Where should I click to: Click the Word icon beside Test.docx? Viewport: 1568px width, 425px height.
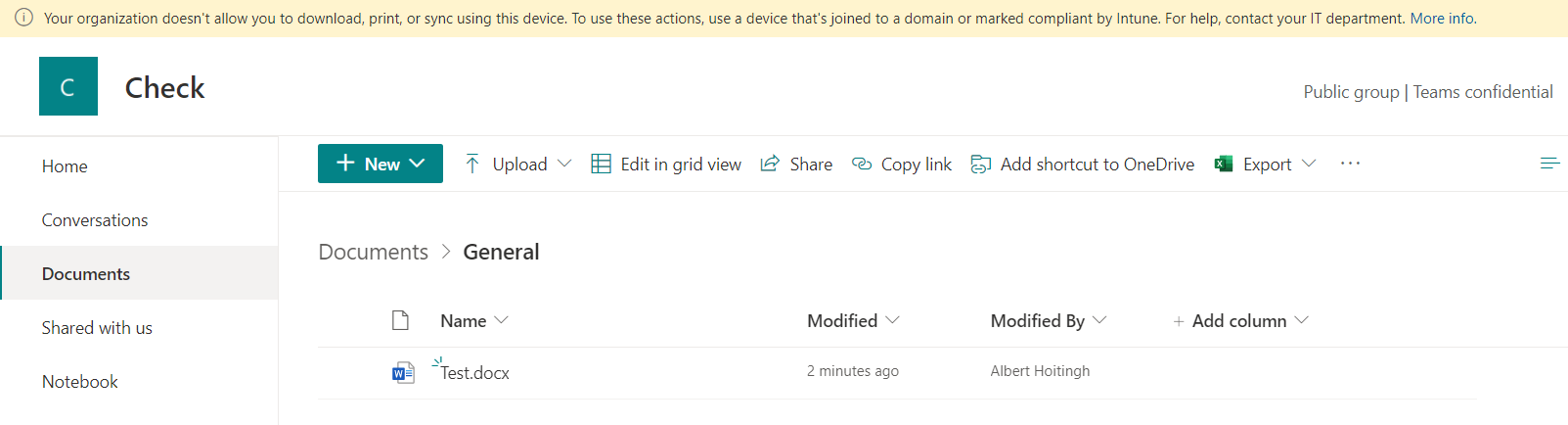coord(402,372)
